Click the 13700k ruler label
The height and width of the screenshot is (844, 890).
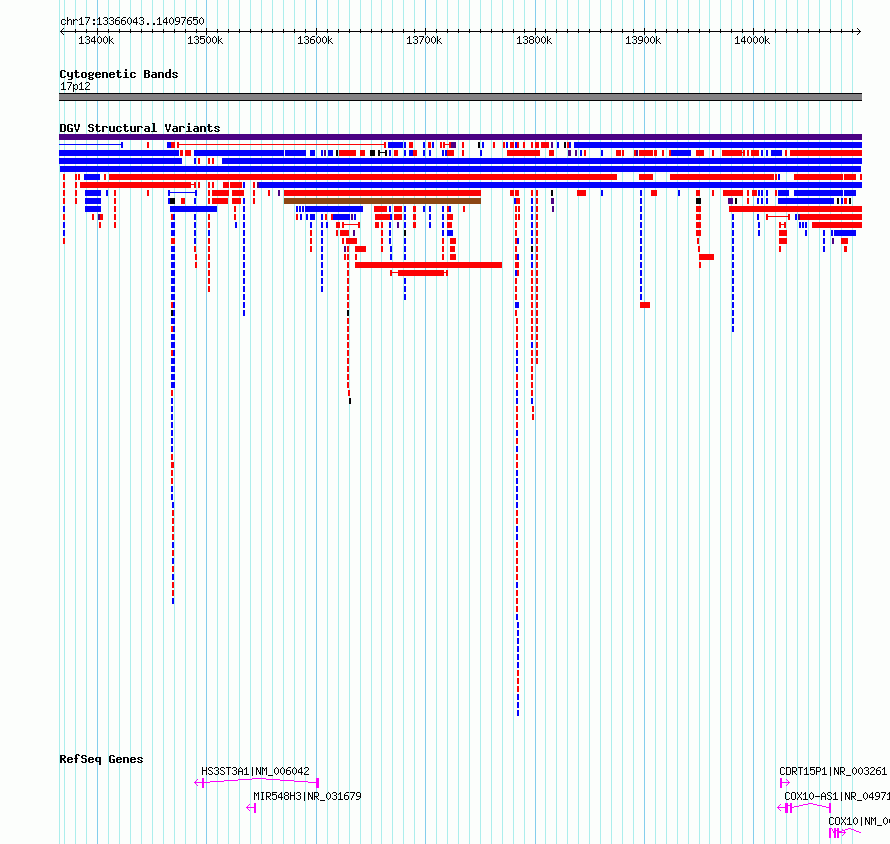[424, 40]
